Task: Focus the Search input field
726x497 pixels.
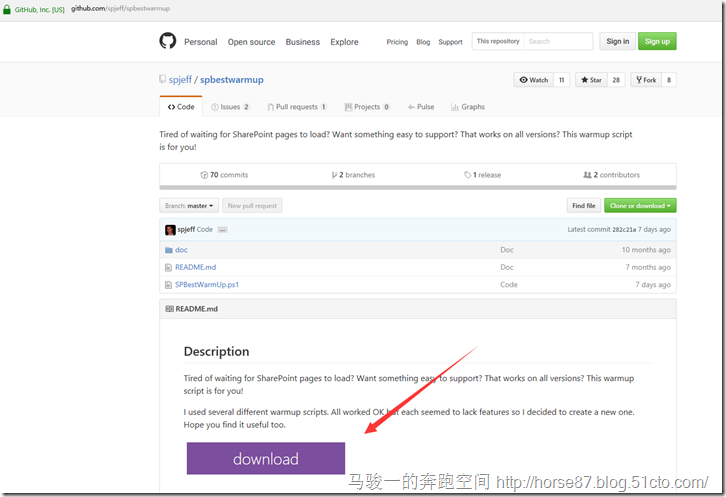Action: pyautogui.click(x=558, y=41)
